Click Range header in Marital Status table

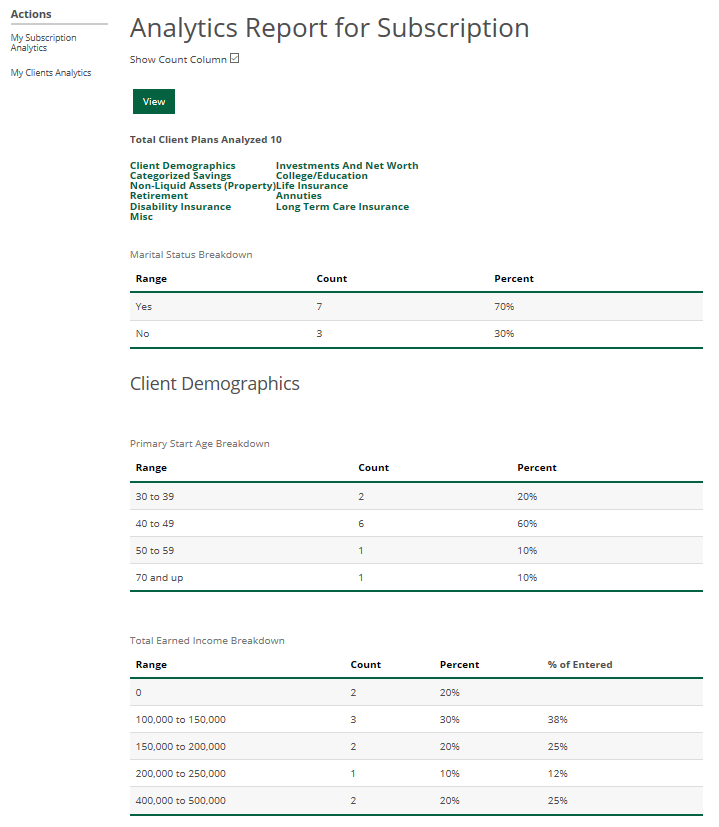coord(151,279)
